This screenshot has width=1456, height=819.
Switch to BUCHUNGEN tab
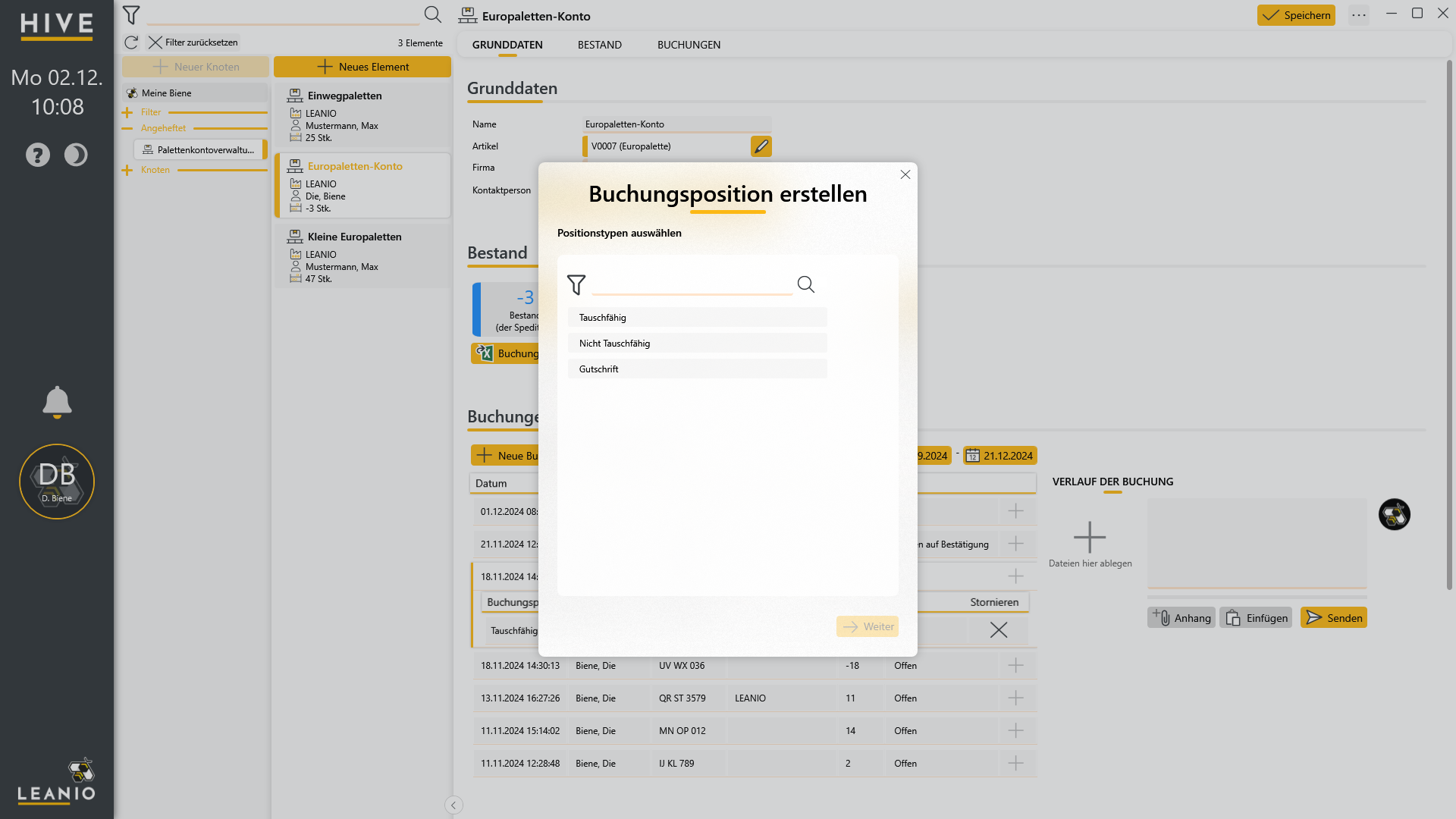click(x=689, y=45)
